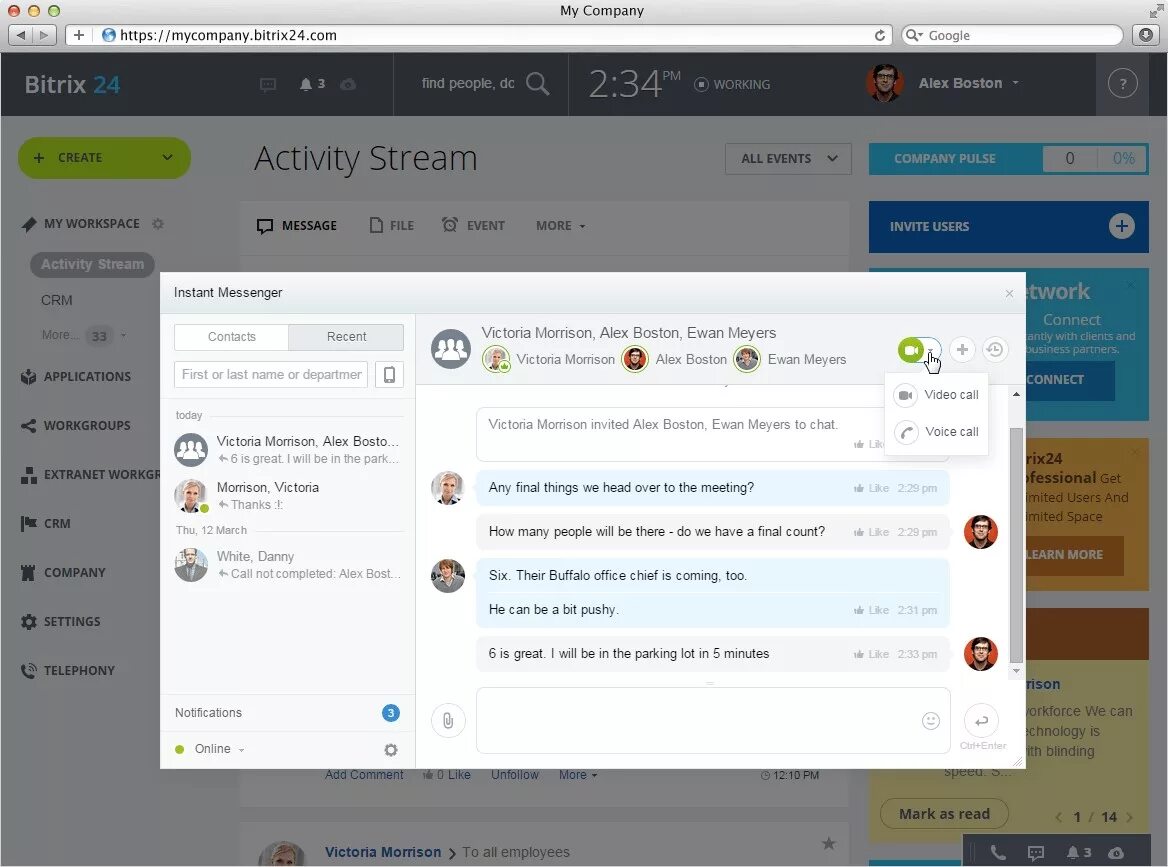Click the cloud icon in header
Viewport: 1168px width, 867px height.
point(348,84)
